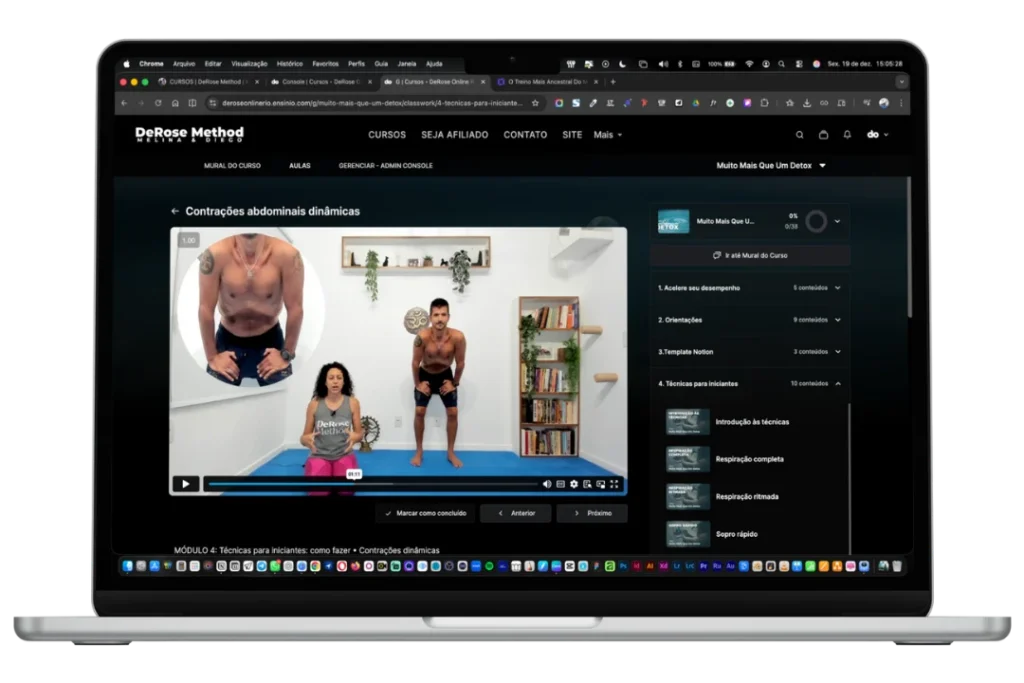Open the 'do' user account menu
The image size is (1024, 683).
click(x=877, y=135)
